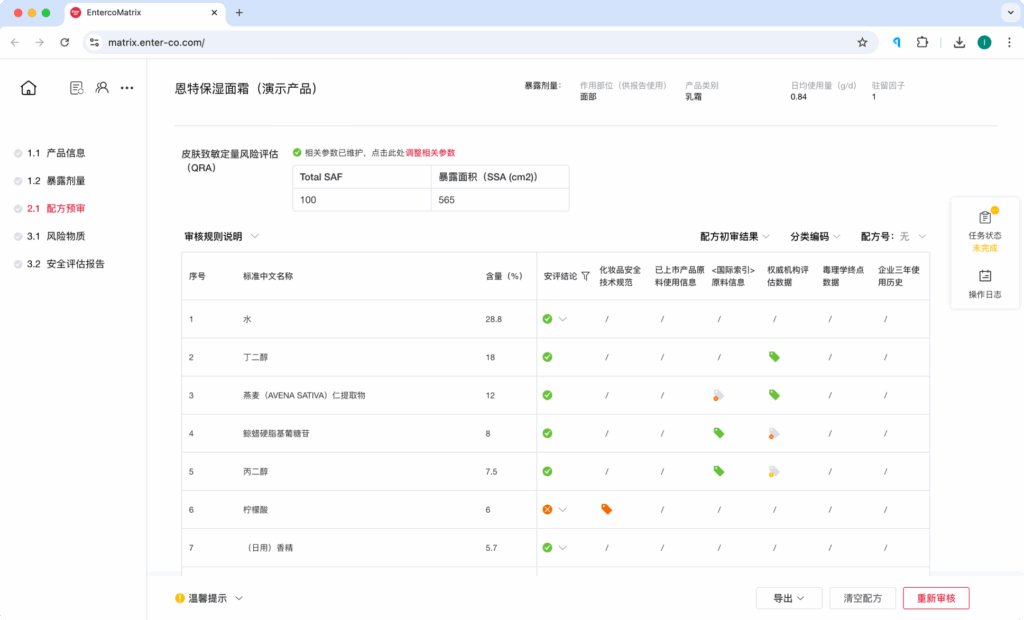
Task: Click the 调整相关参数 link
Action: pos(430,153)
